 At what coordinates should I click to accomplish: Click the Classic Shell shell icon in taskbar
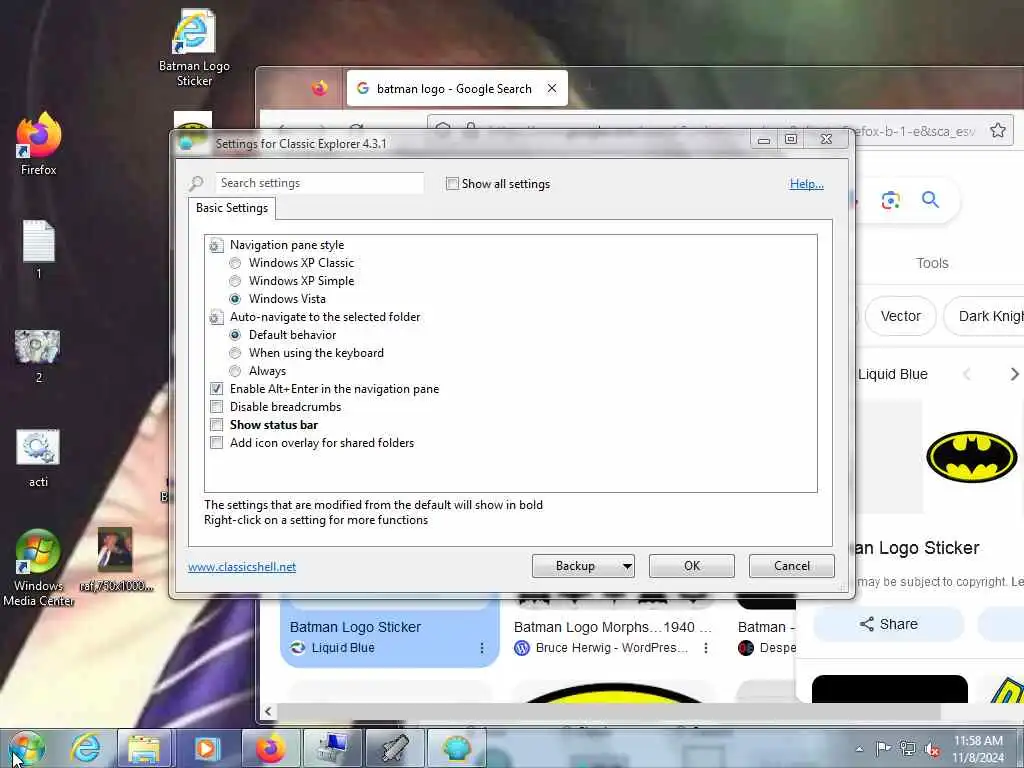point(456,748)
